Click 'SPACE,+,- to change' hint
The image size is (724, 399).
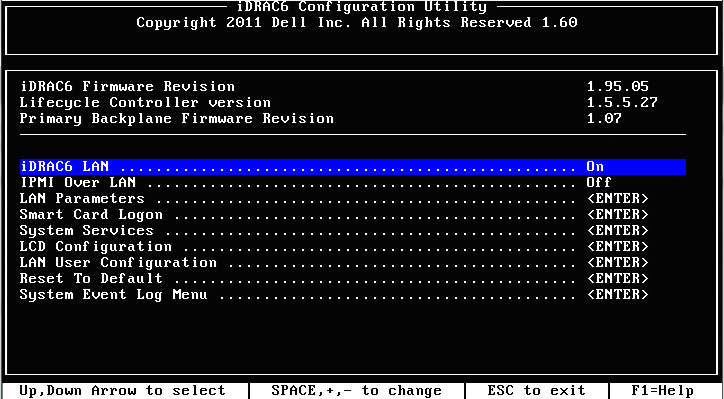coord(356,391)
